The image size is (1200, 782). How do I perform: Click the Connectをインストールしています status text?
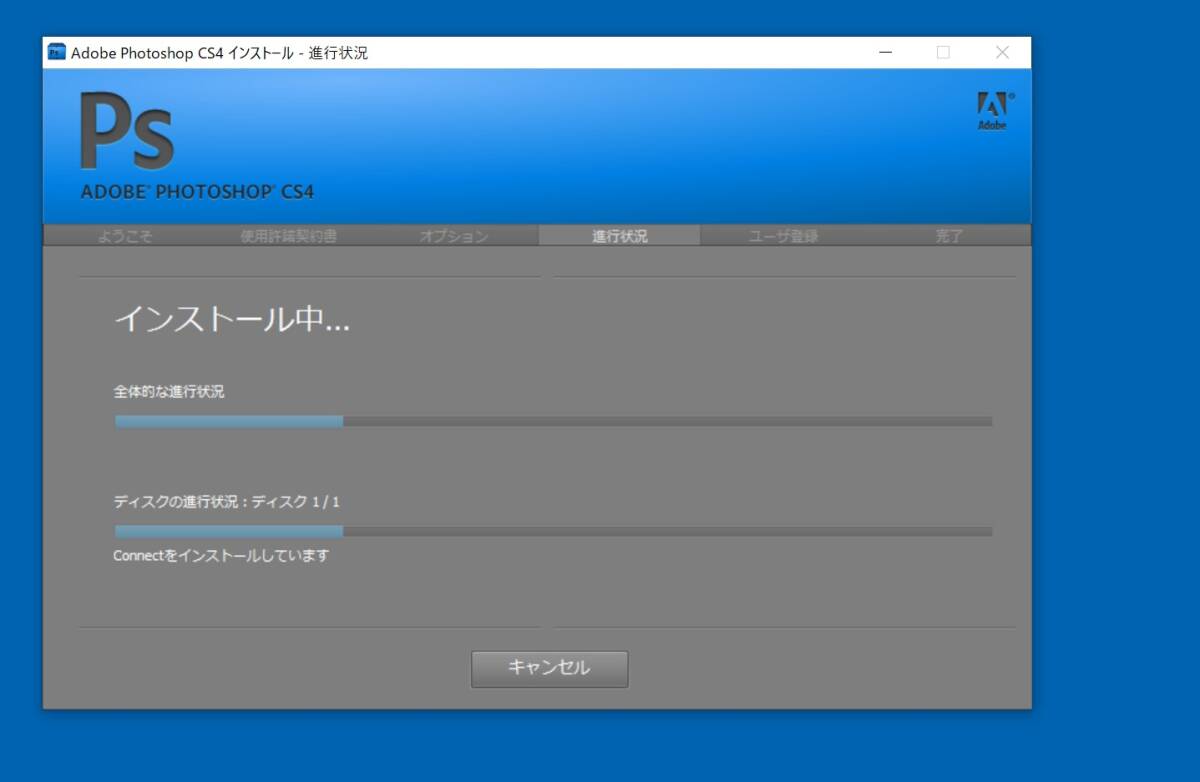click(x=221, y=556)
